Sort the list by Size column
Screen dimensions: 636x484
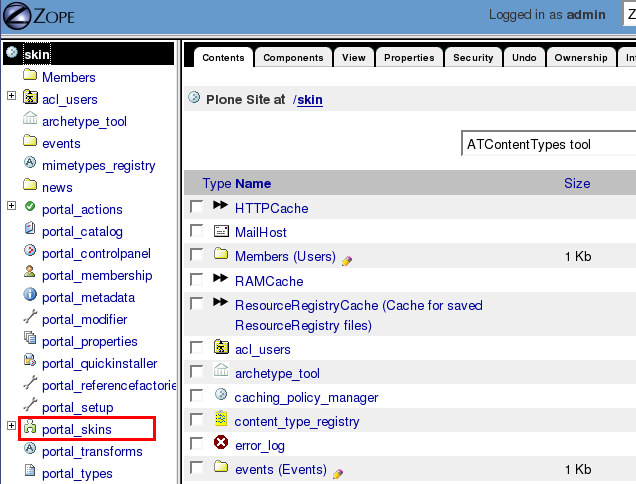577,183
